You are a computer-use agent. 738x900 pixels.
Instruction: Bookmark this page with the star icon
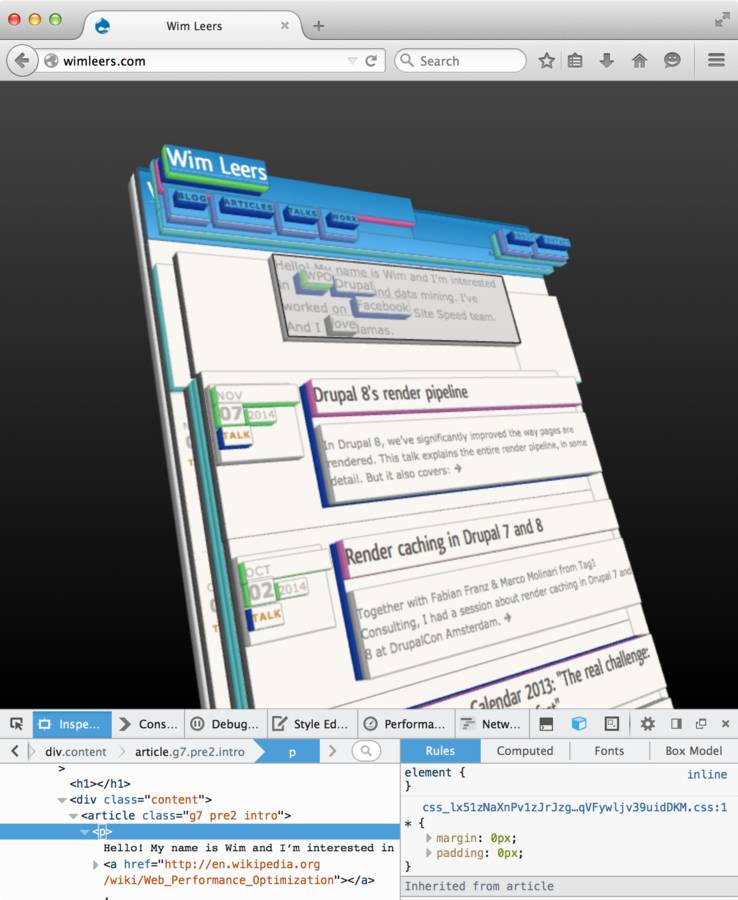pyautogui.click(x=546, y=60)
